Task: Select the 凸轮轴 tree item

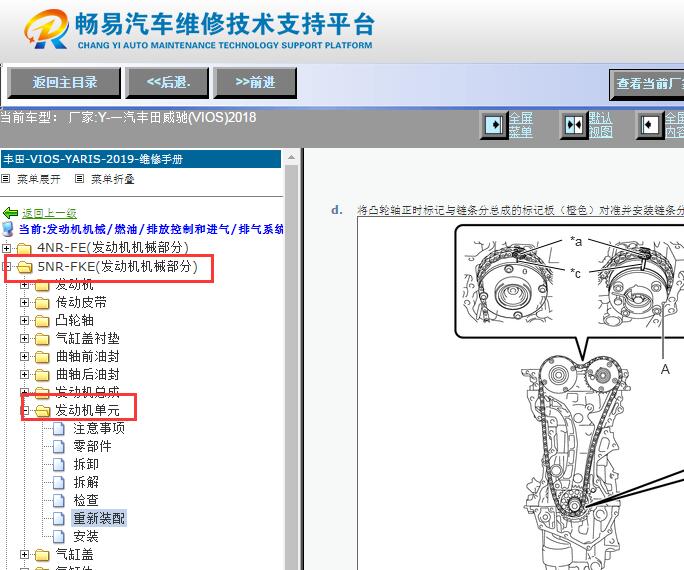Action: tap(75, 320)
